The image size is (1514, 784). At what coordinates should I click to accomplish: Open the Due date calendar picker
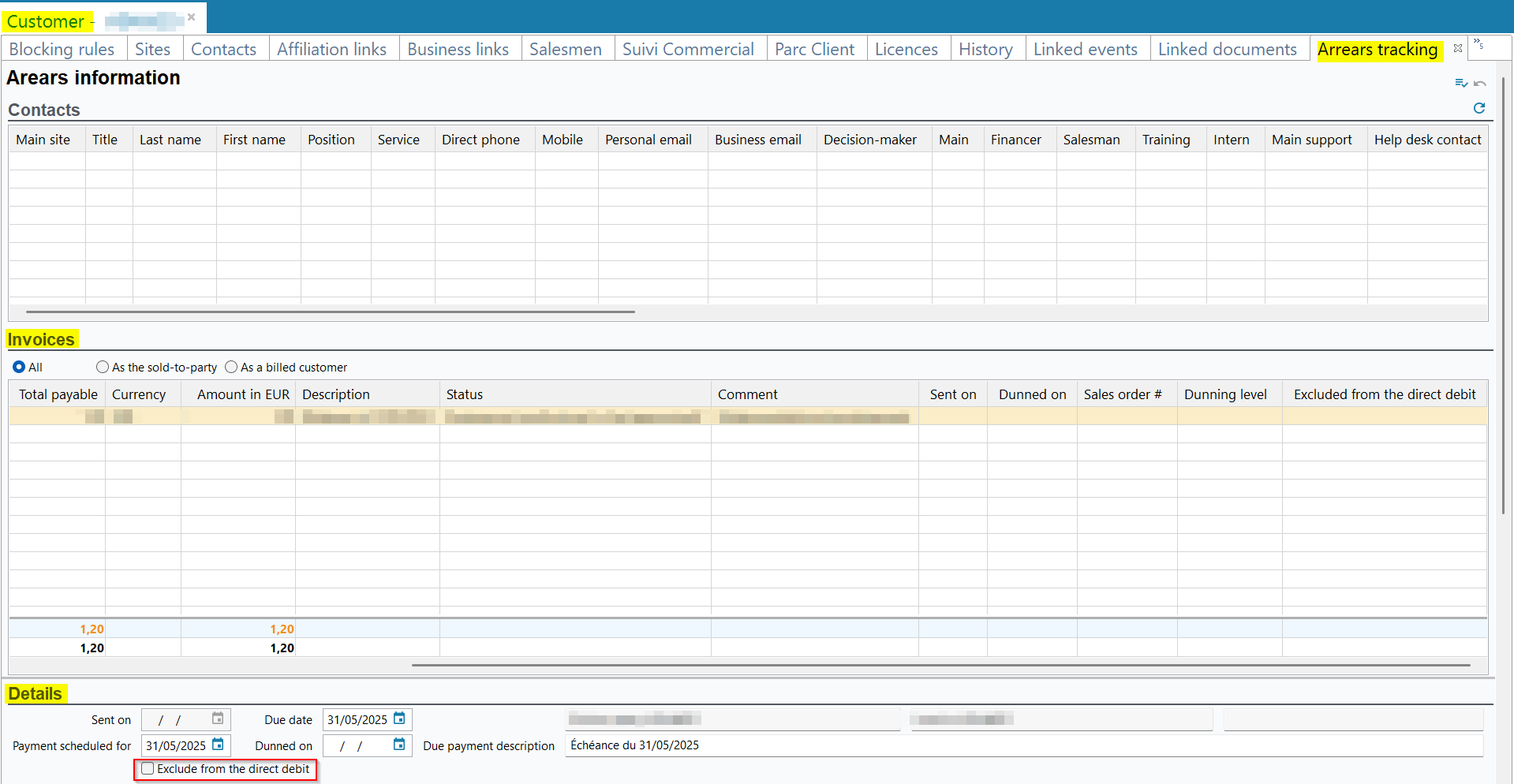pyautogui.click(x=399, y=719)
